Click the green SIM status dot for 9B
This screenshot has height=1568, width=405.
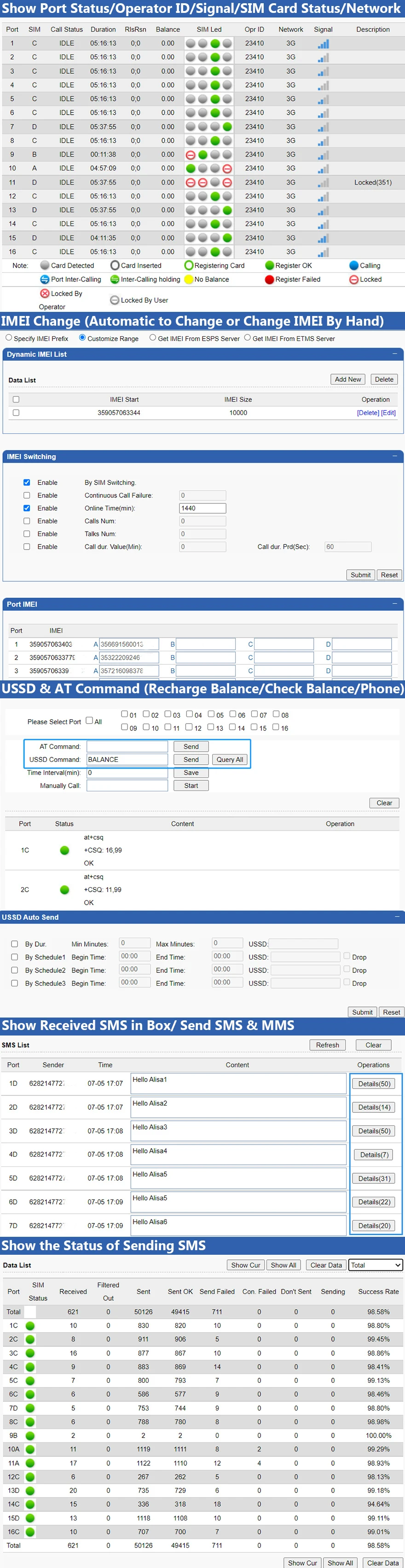click(x=30, y=1435)
